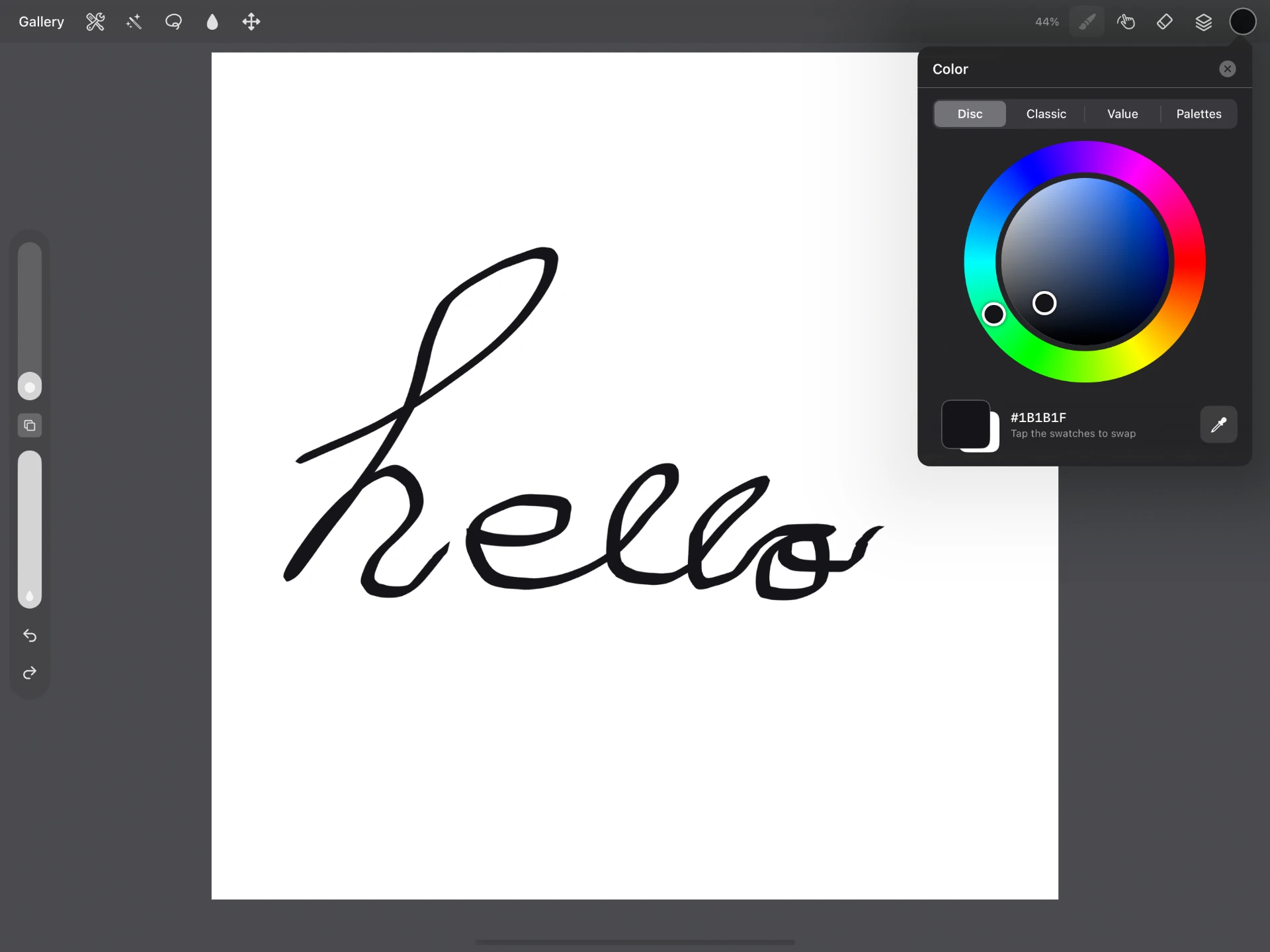1270x952 pixels.
Task: Click the hex value #1B1B1F
Action: coord(1038,417)
